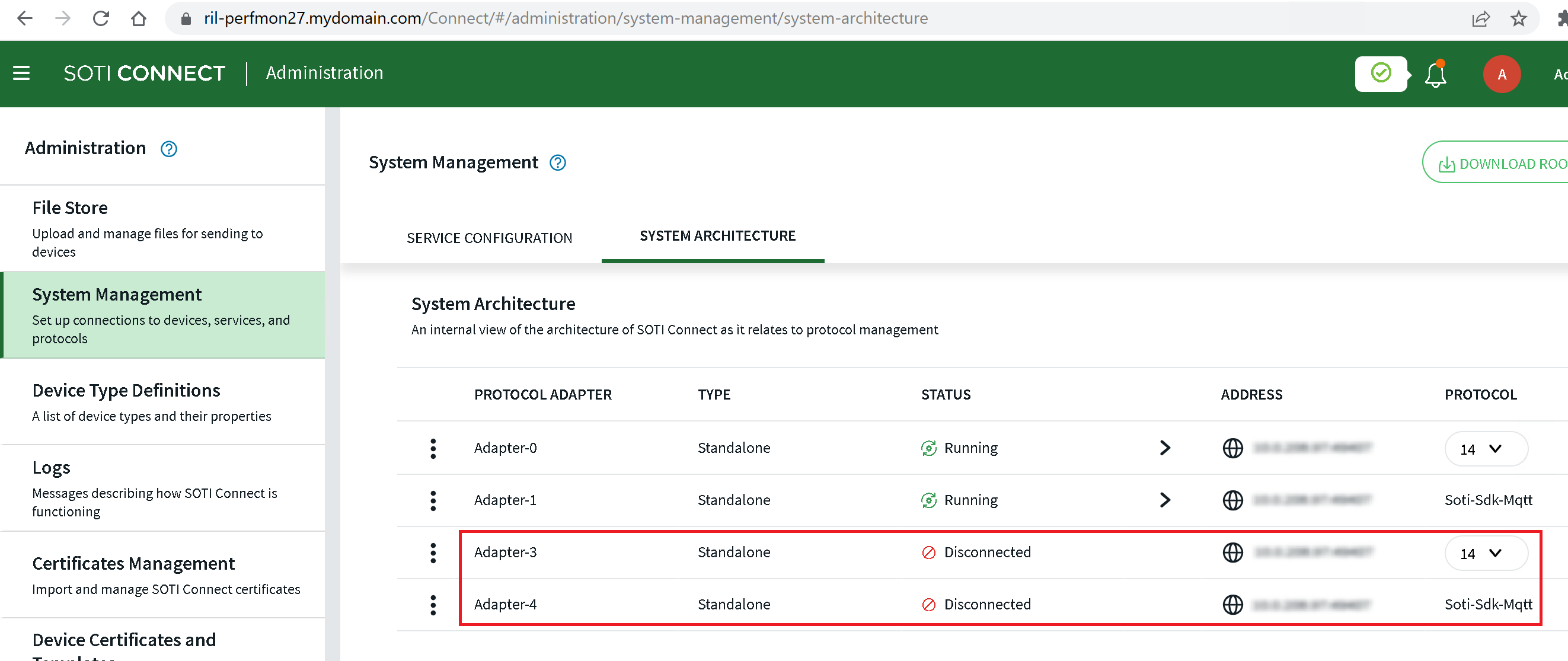Viewport: 1568px width, 661px height.
Task: Select System Architecture tab
Action: pos(717,236)
